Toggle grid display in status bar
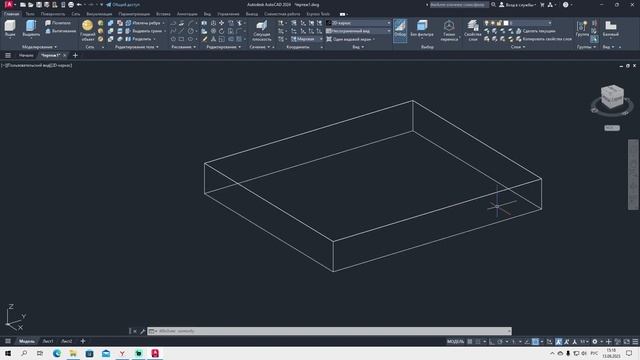 470,342
